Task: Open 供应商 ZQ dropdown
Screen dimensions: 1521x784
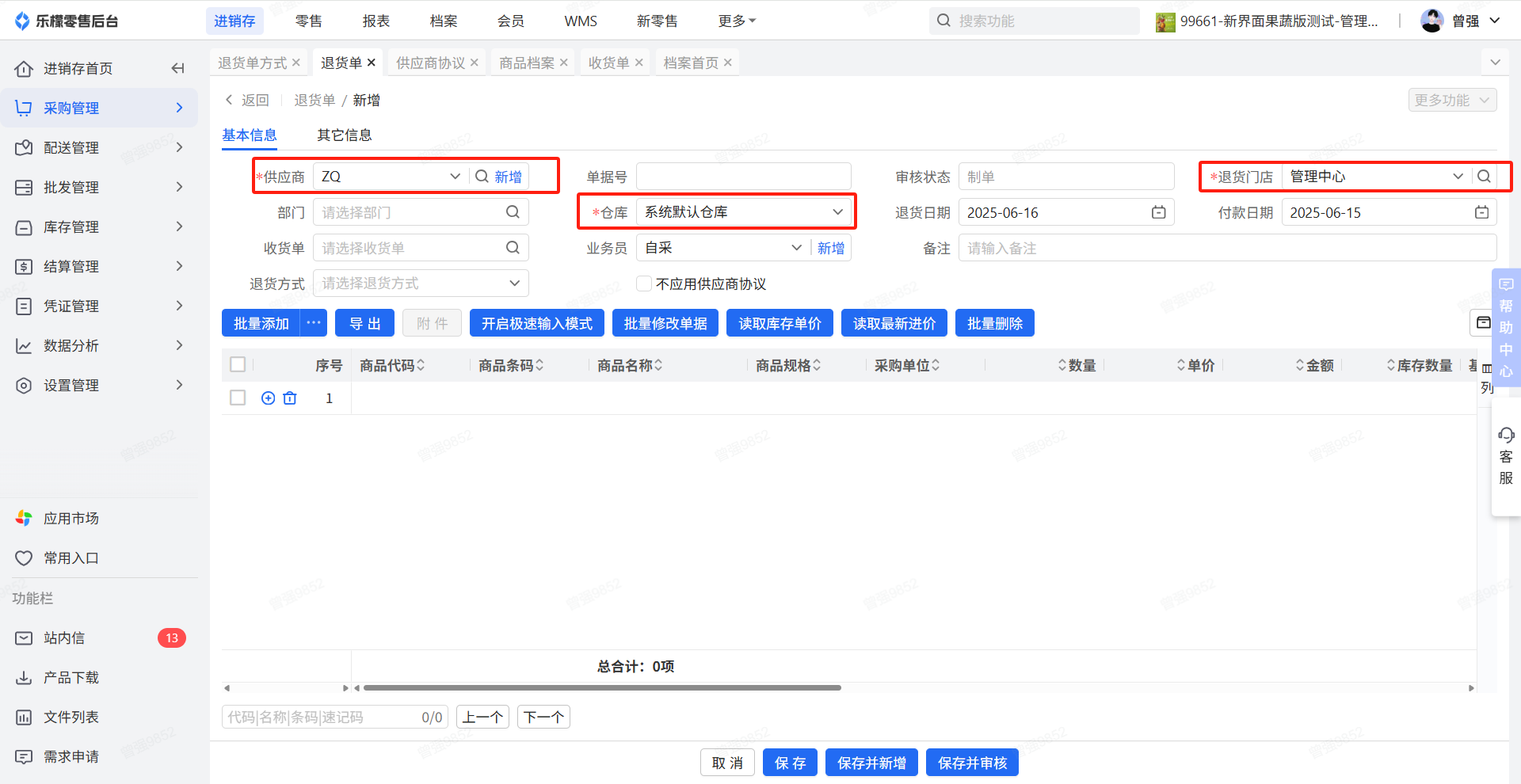Action: tap(456, 177)
